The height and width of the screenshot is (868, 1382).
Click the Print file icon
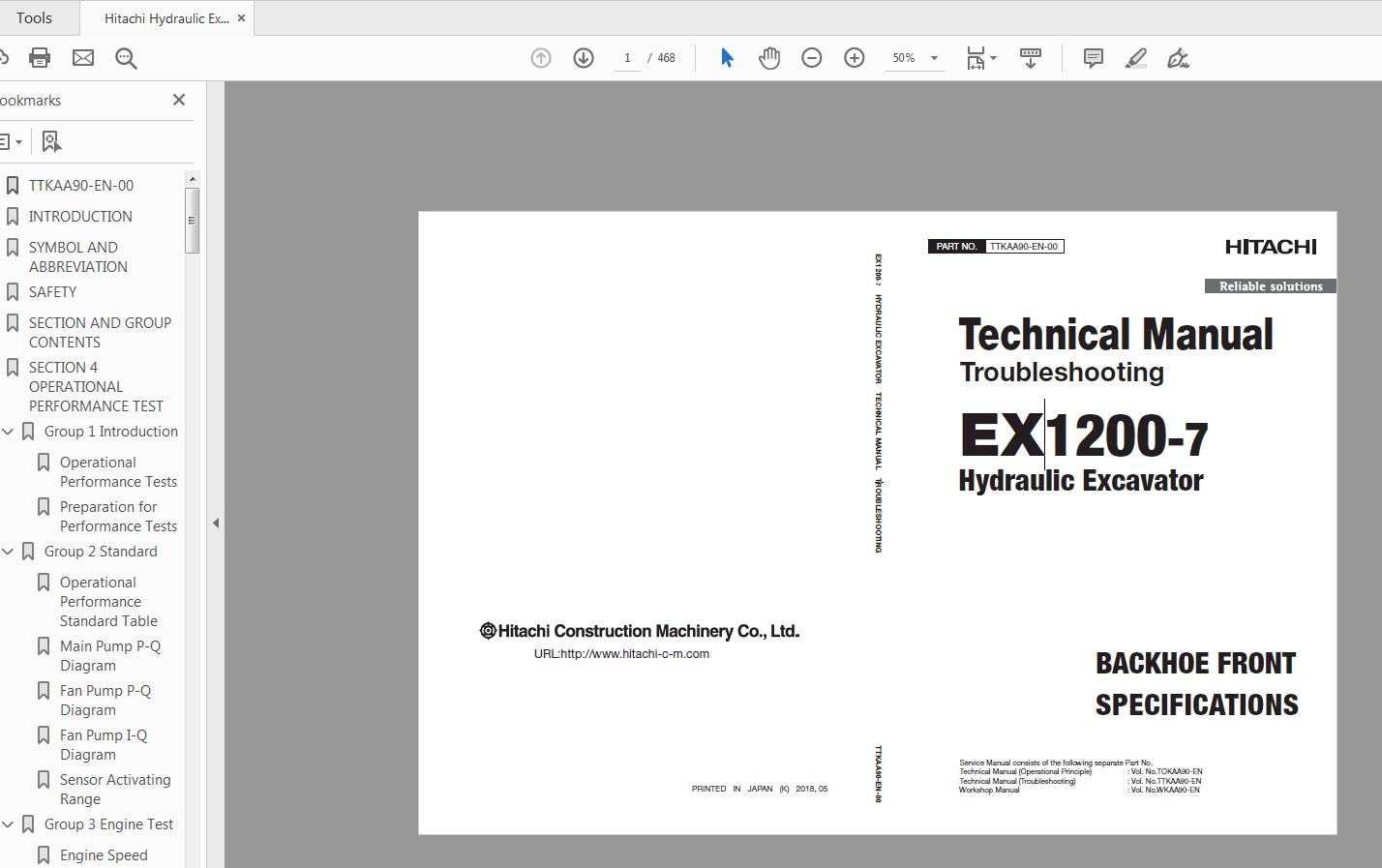[40, 58]
